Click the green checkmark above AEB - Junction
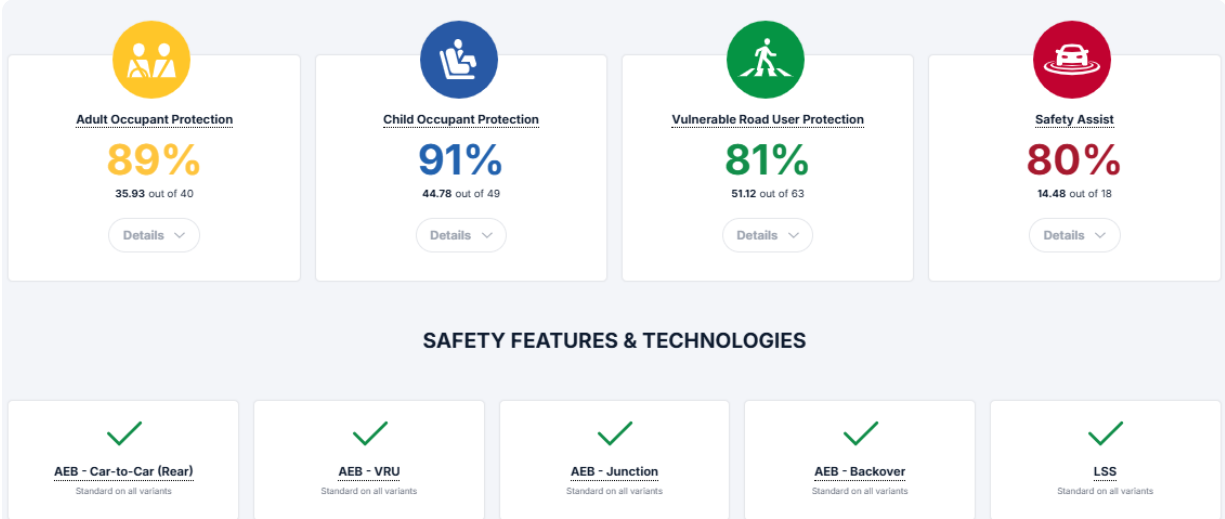Viewport: 1225px width, 519px height. pos(615,434)
